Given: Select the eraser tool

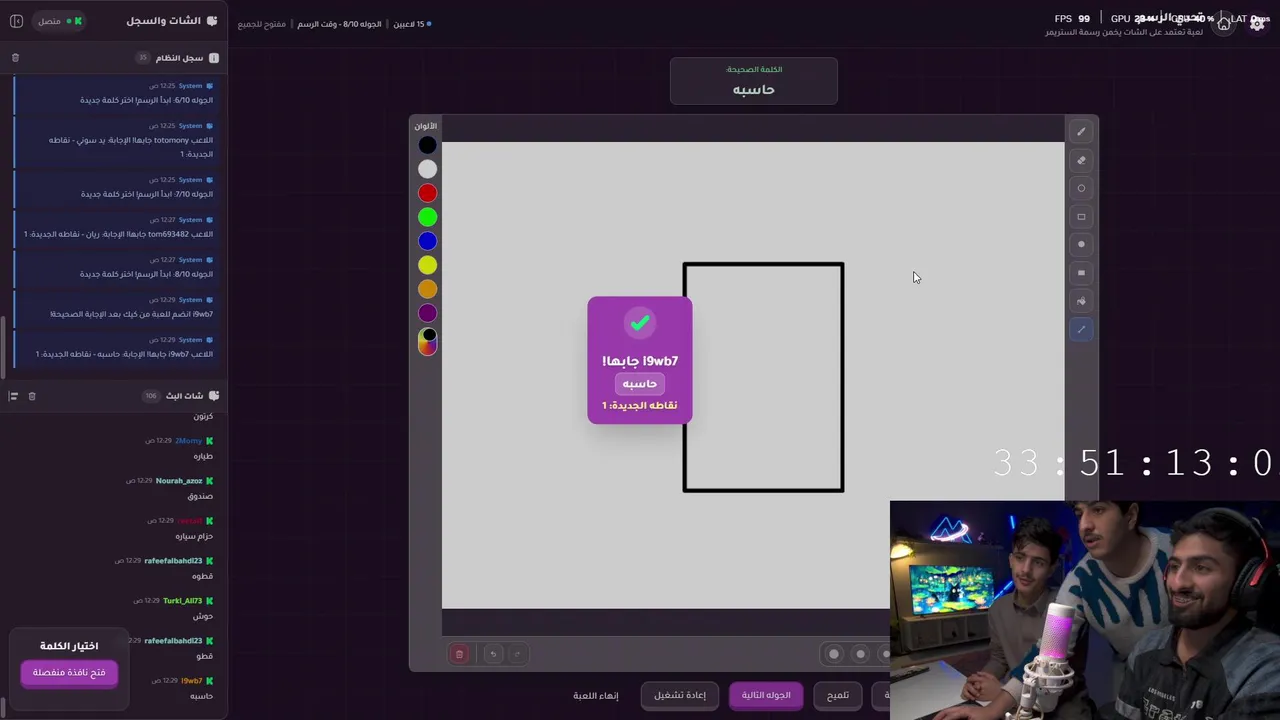Looking at the screenshot, I should point(1081,160).
